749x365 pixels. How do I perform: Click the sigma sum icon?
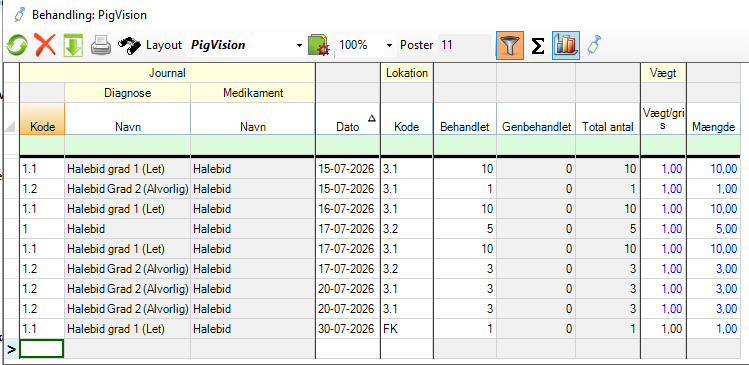[538, 46]
